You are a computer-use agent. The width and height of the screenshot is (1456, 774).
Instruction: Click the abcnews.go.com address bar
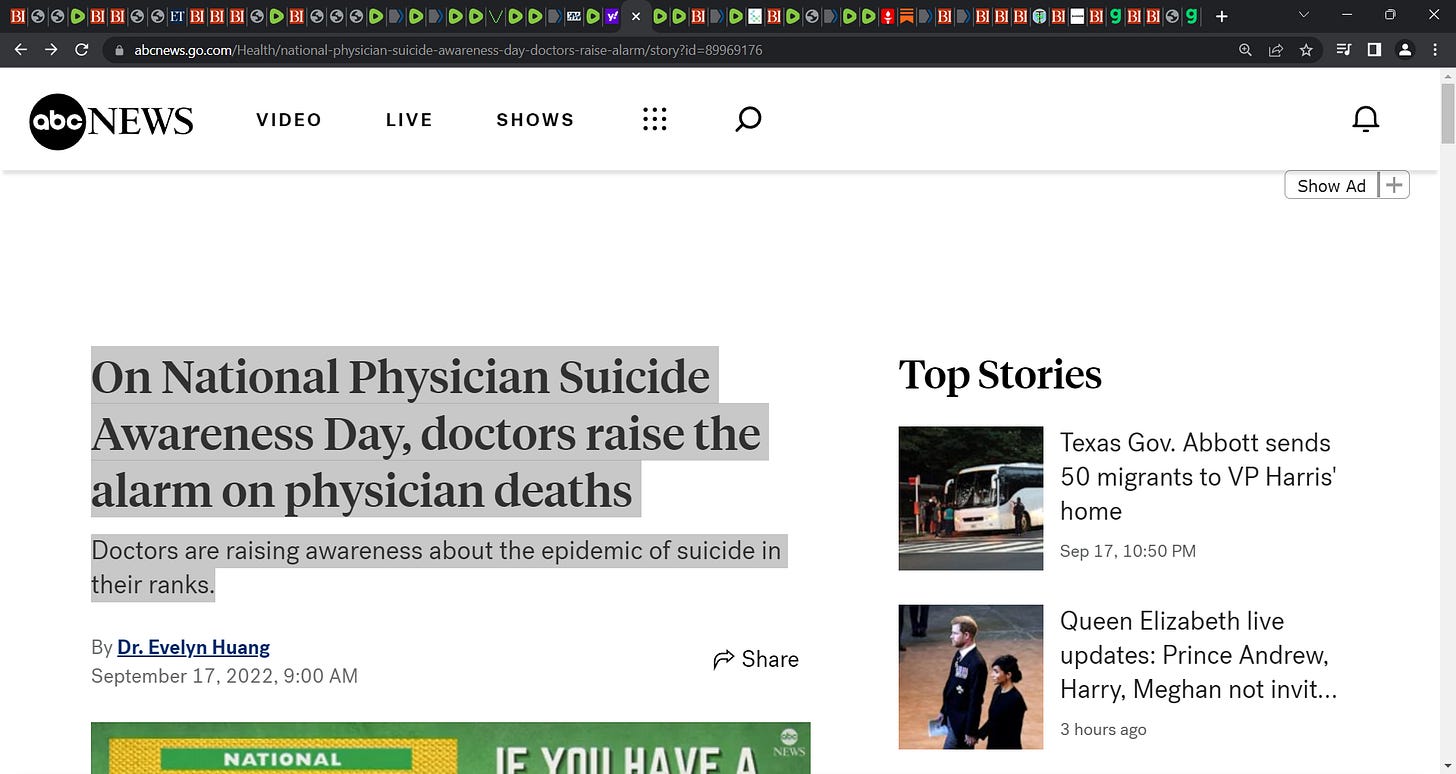click(448, 50)
